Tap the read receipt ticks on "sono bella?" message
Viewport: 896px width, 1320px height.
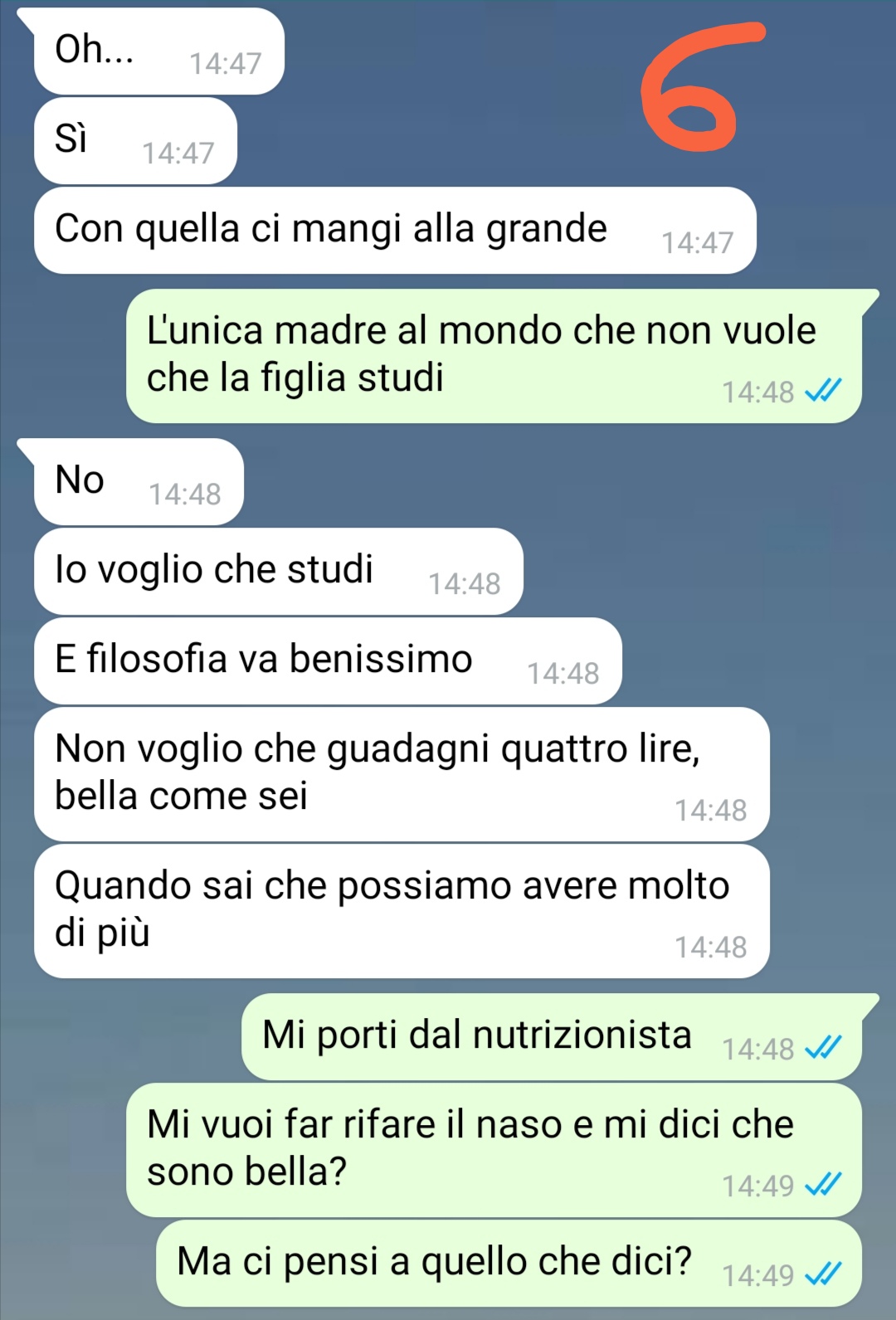point(823,1185)
